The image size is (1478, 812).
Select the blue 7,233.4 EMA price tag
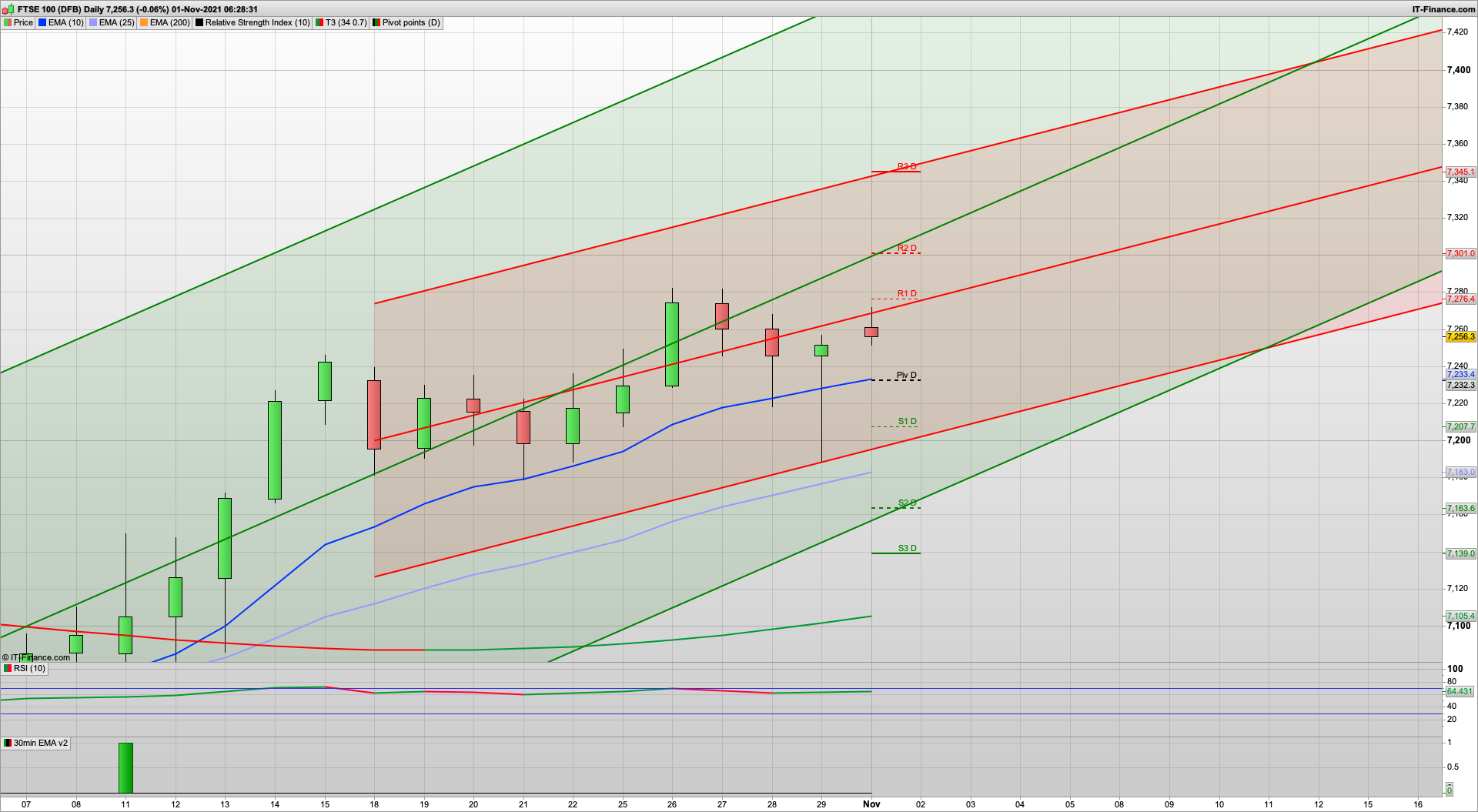[x=1460, y=375]
